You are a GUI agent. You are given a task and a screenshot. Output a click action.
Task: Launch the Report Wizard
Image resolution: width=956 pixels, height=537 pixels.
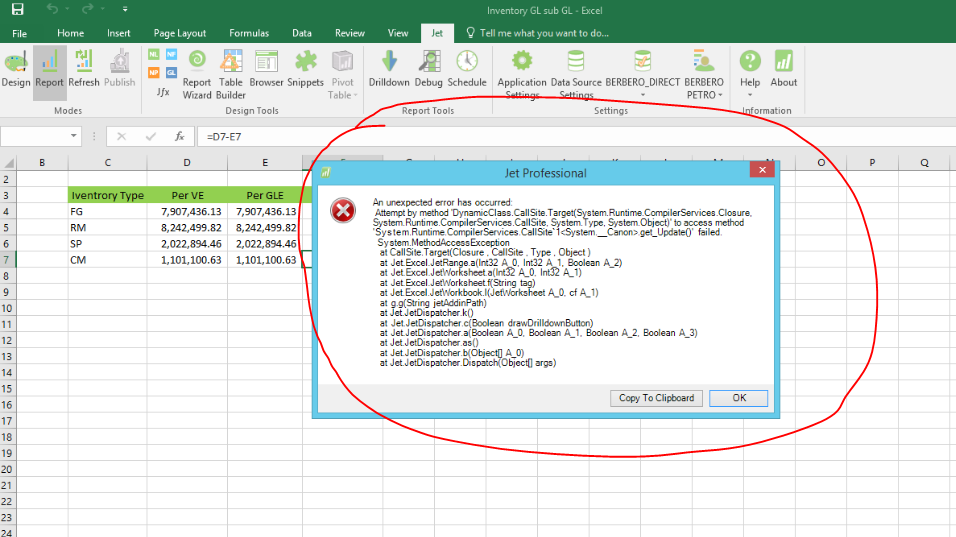point(196,74)
